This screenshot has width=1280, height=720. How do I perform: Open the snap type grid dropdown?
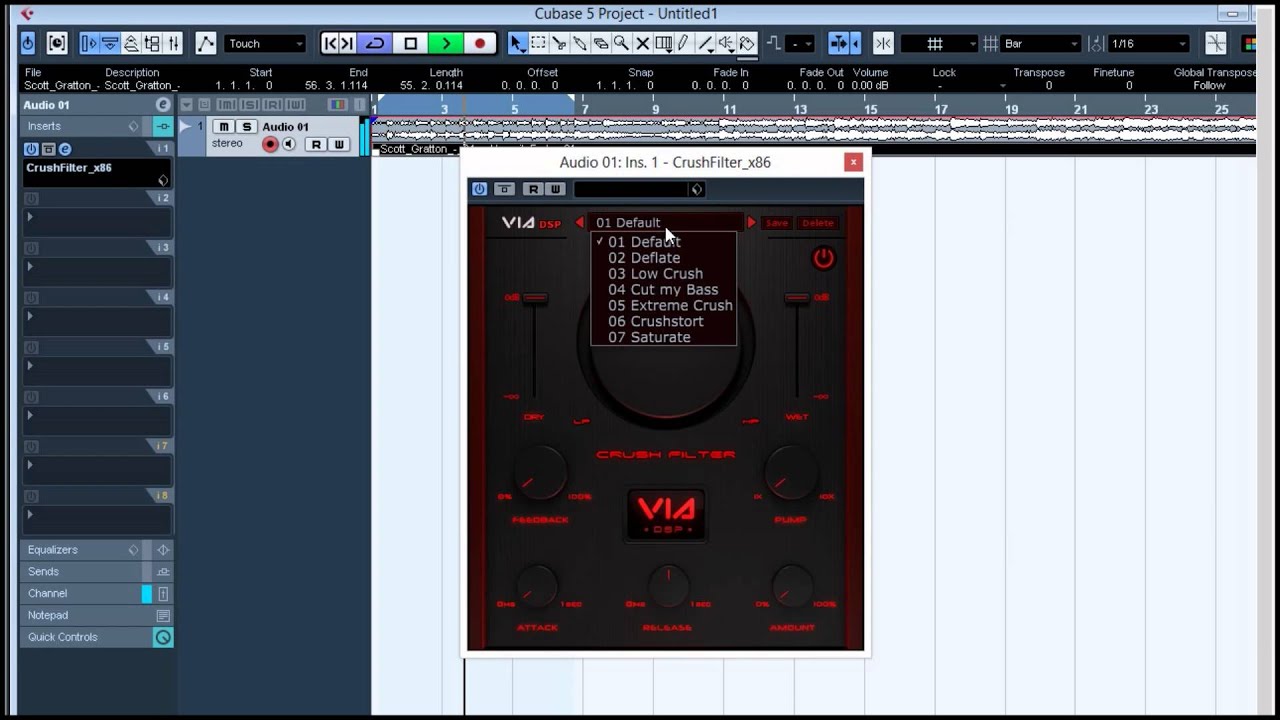pyautogui.click(x=939, y=44)
